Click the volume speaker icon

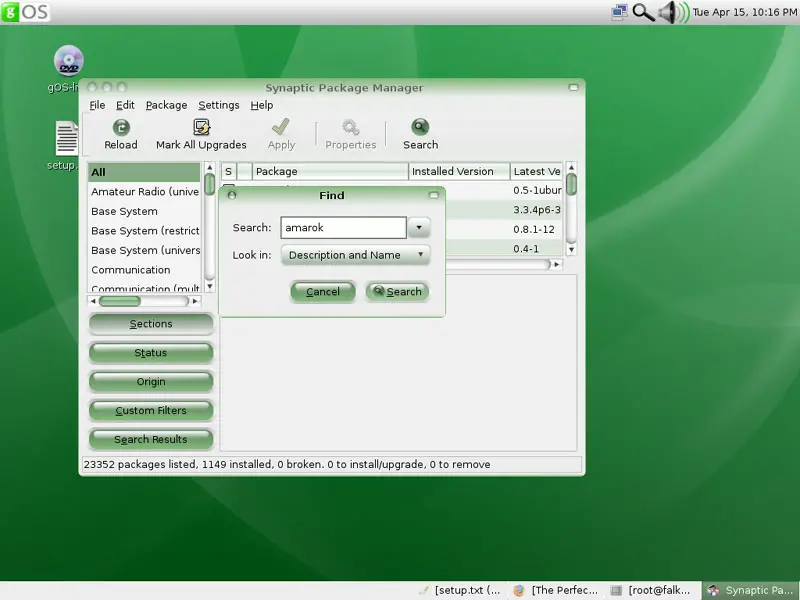(673, 12)
